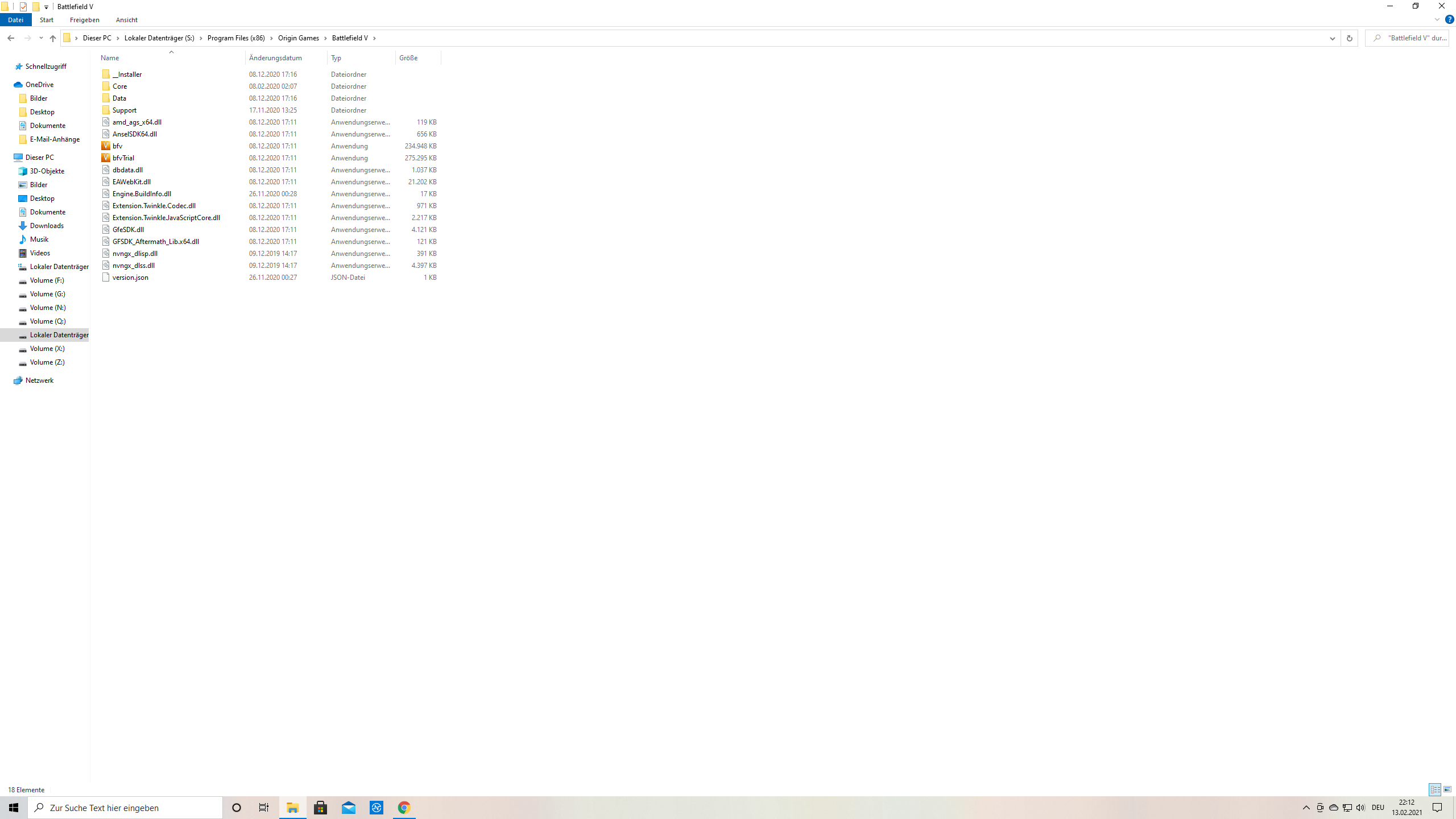Click the Battlefield V search field

[x=1413, y=38]
